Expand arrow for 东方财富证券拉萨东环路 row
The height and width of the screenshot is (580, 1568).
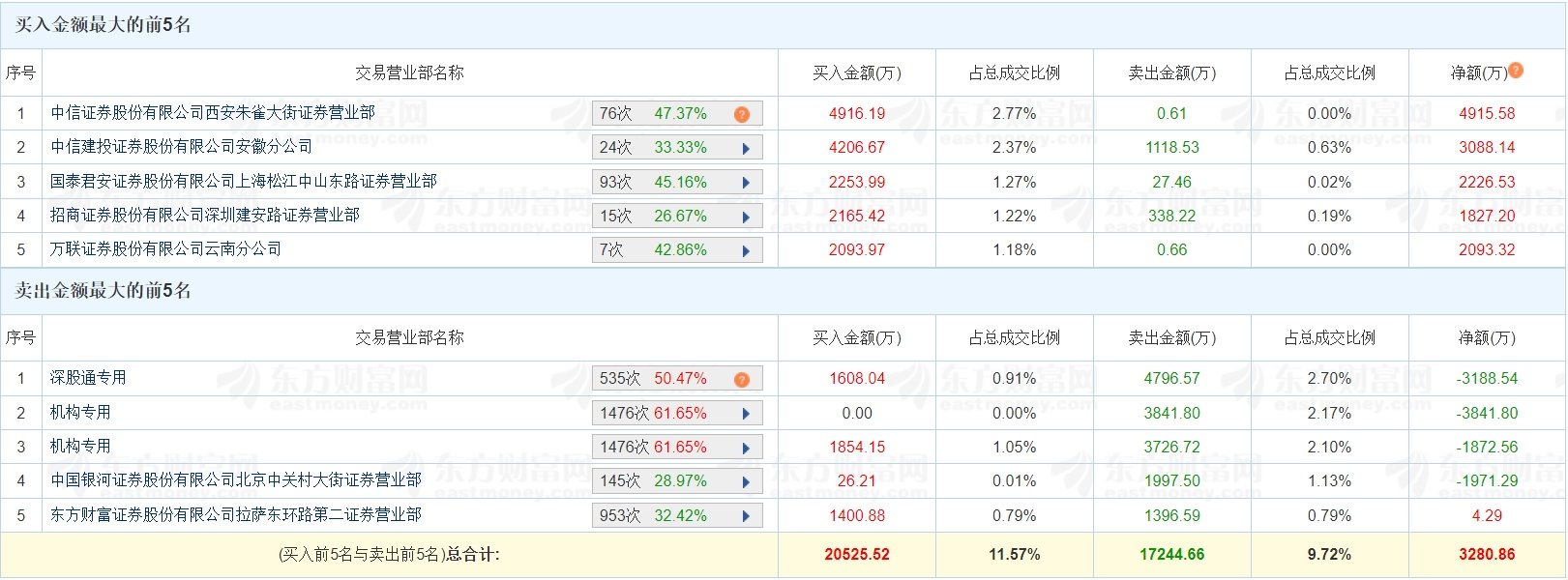tap(746, 516)
